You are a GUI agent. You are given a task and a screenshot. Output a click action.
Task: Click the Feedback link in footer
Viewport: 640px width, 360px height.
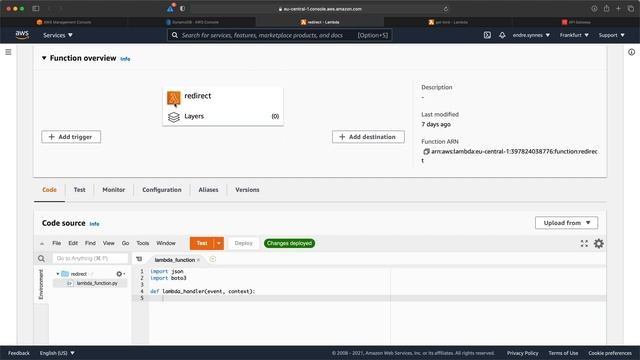19,353
